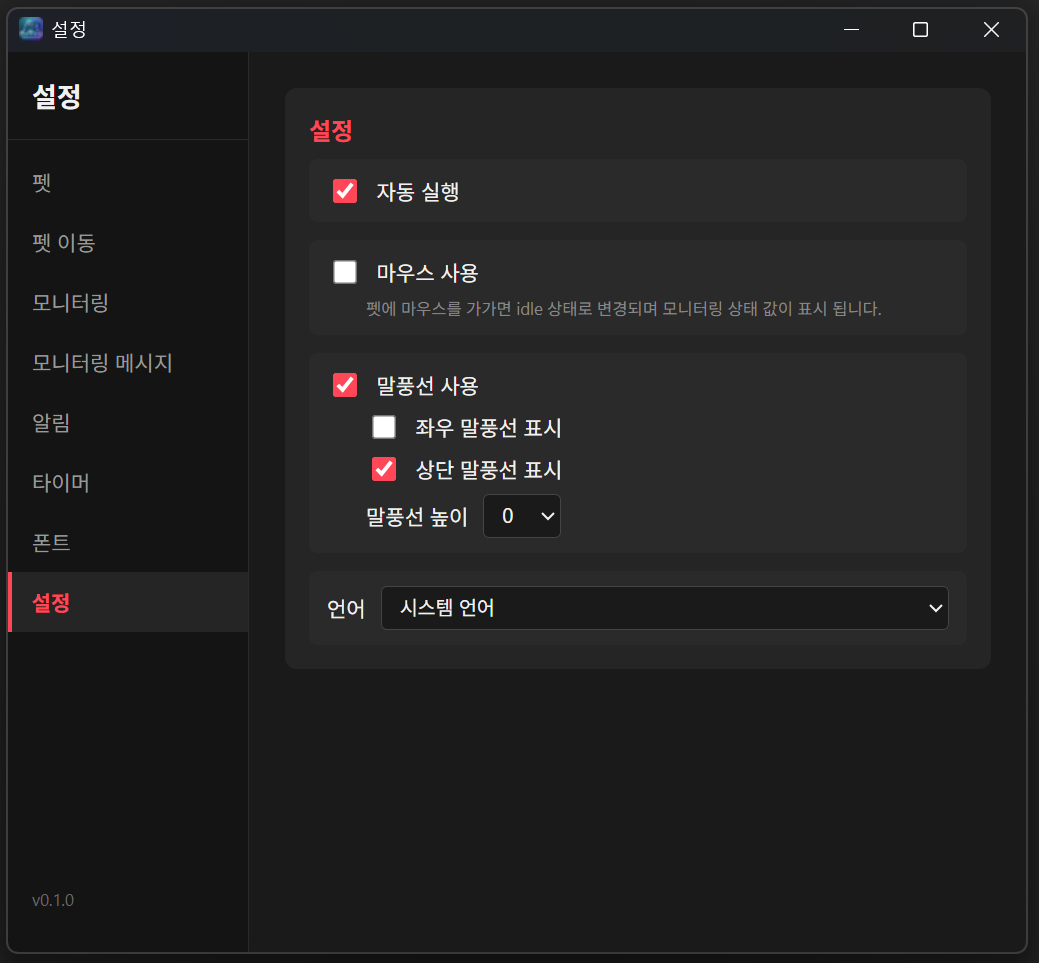This screenshot has height=963, width=1039.
Task: Enable the 마우스 사용 checkbox
Action: coord(345,272)
